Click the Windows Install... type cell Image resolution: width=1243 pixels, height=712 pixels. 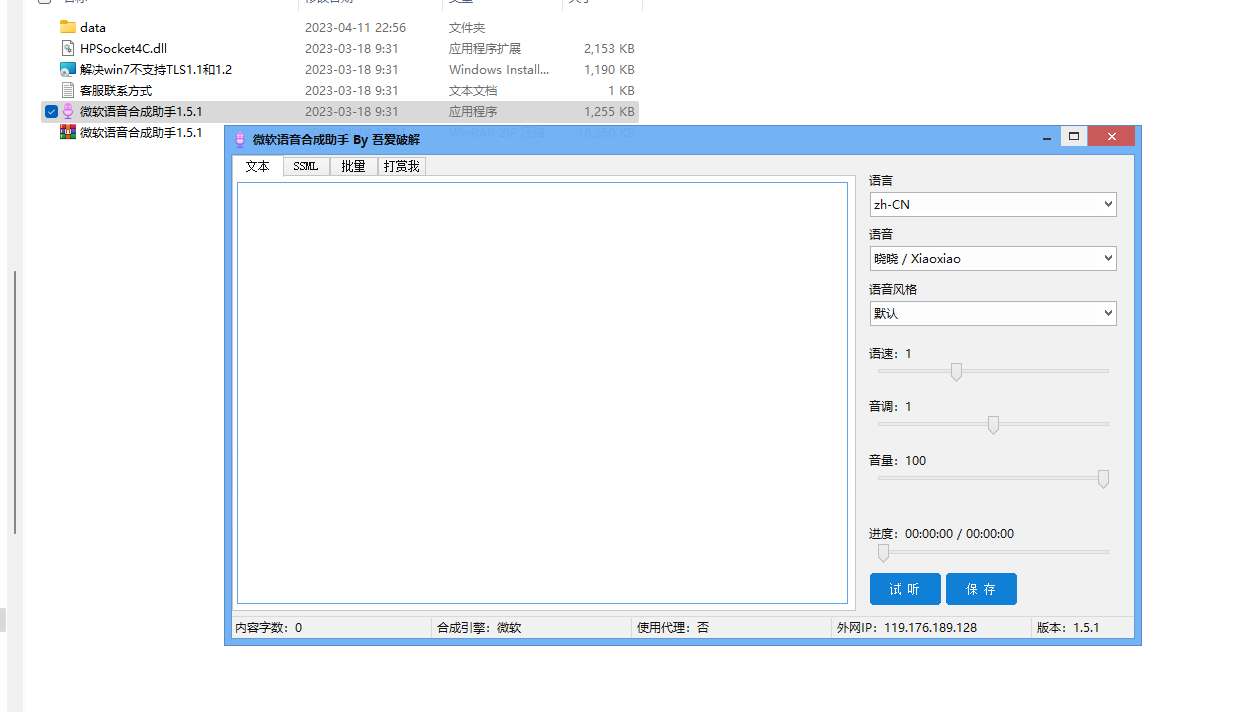pos(499,69)
